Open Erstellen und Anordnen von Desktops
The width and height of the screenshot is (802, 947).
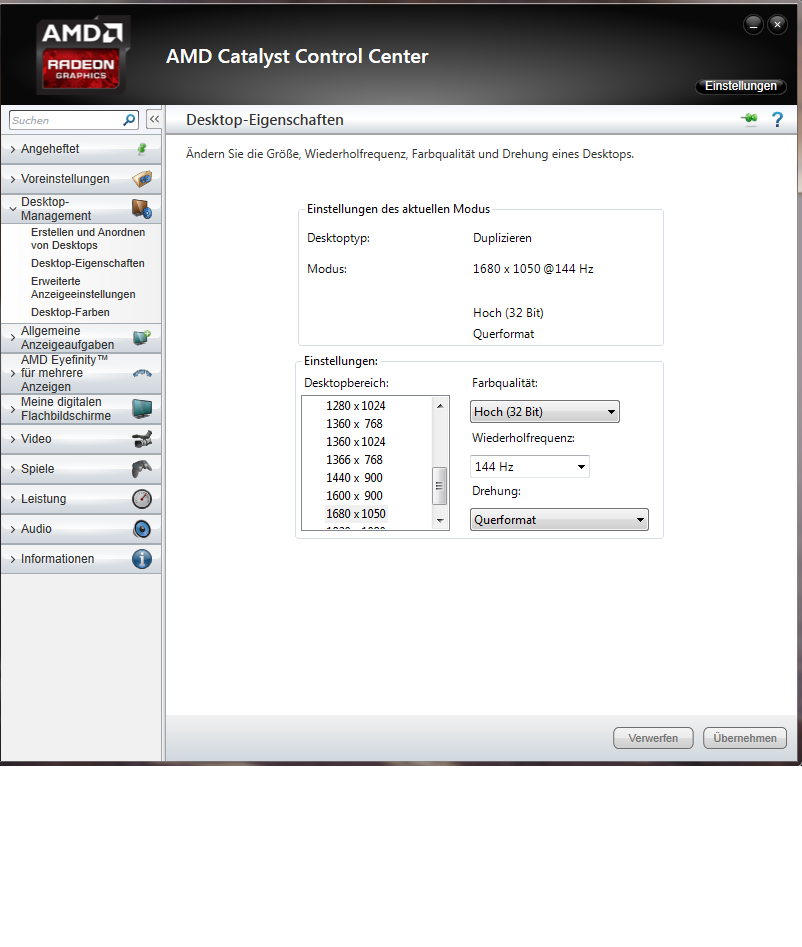(88, 239)
